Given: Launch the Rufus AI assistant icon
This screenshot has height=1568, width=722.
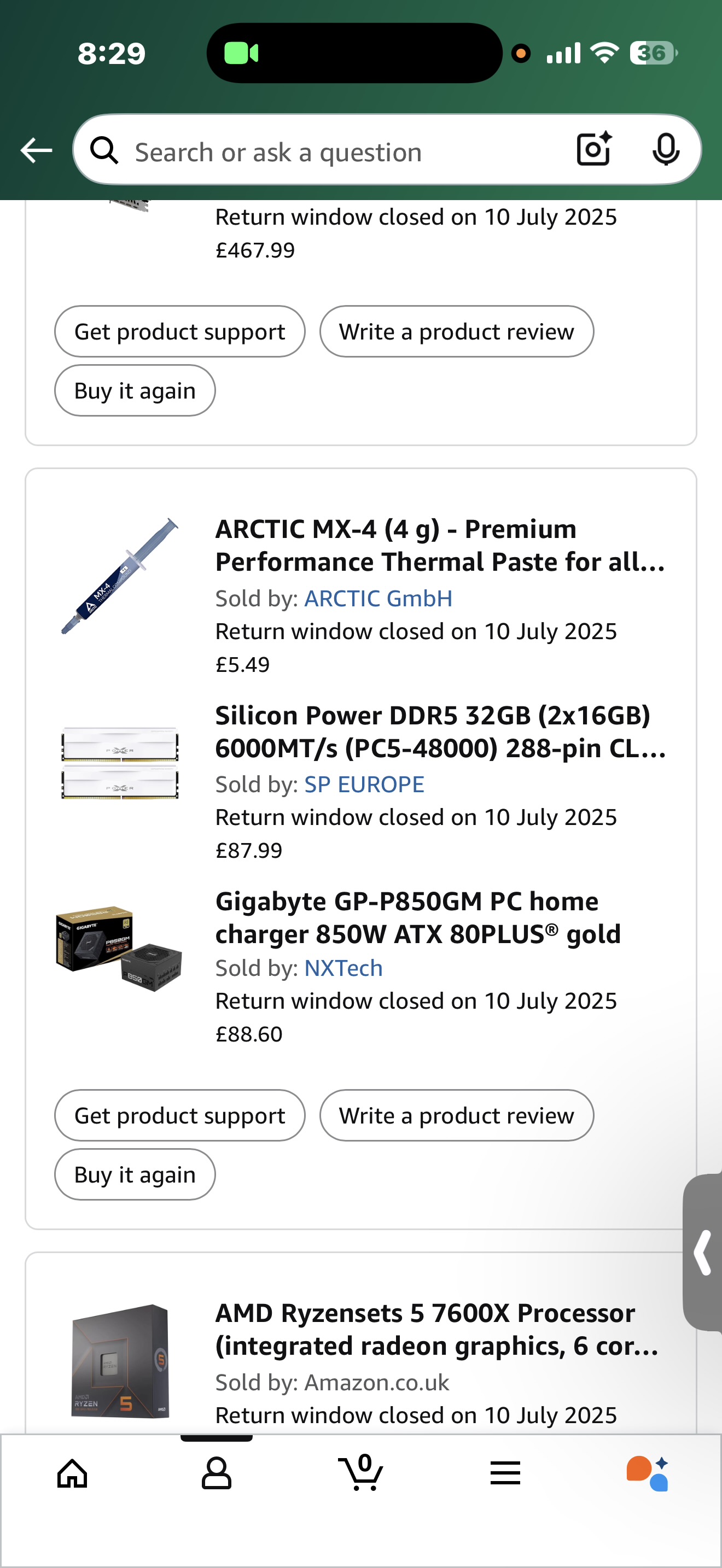Looking at the screenshot, I should click(648, 1473).
